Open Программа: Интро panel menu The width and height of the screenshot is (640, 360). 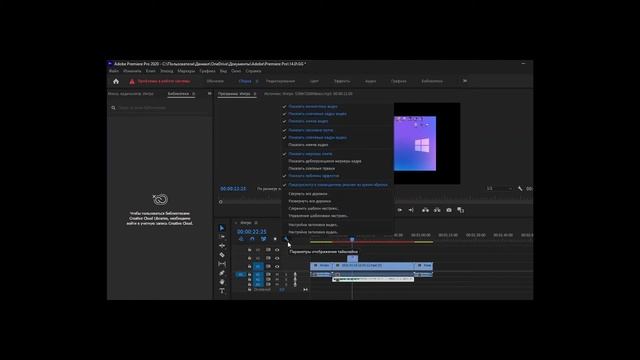(255, 94)
